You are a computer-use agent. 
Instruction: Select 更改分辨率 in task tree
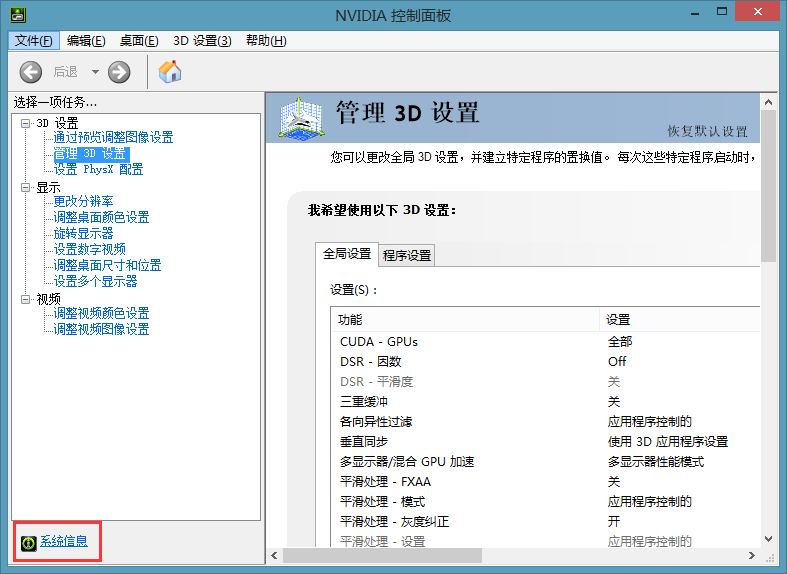pyautogui.click(x=83, y=201)
